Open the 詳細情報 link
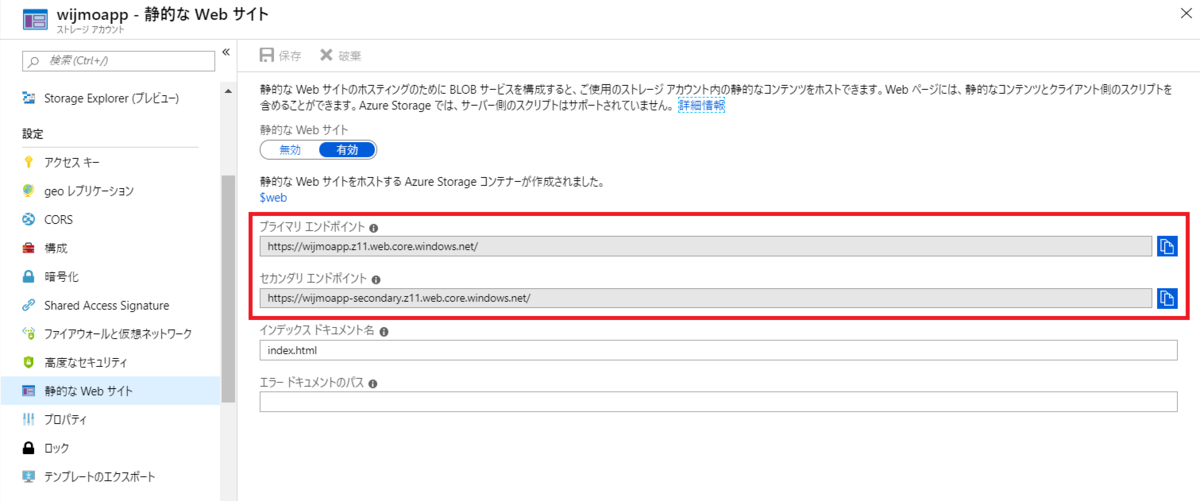This screenshot has height=501, width=1200. pyautogui.click(x=701, y=105)
